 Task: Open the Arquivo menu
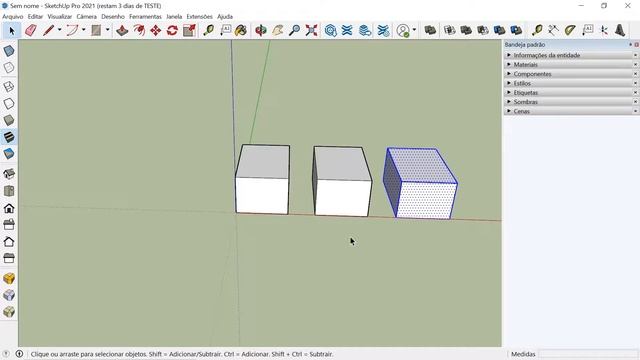[13, 17]
